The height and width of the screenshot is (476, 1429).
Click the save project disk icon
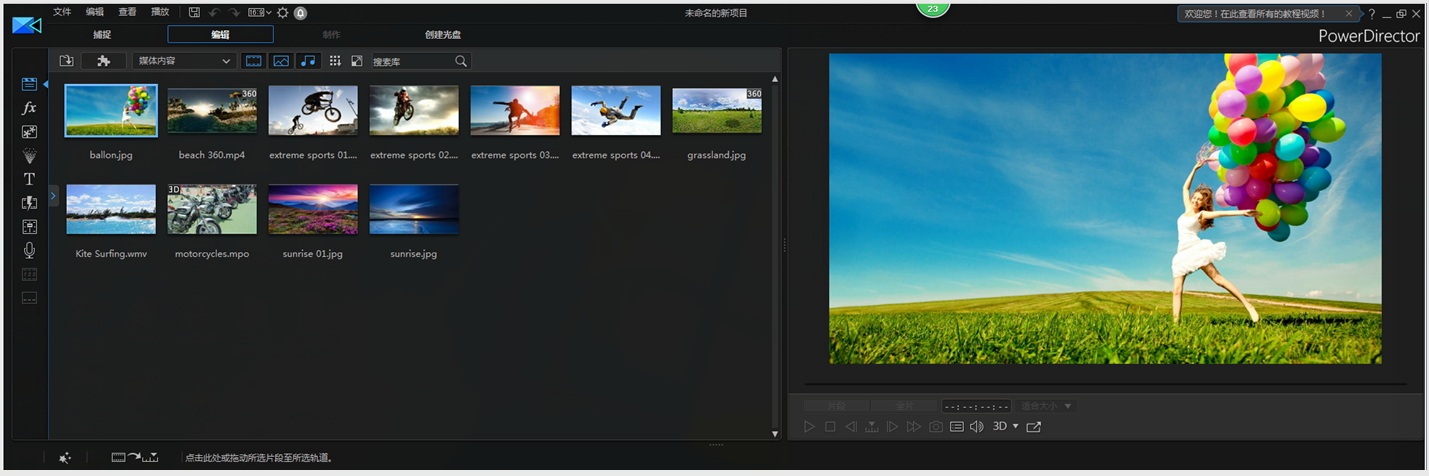pyautogui.click(x=194, y=13)
